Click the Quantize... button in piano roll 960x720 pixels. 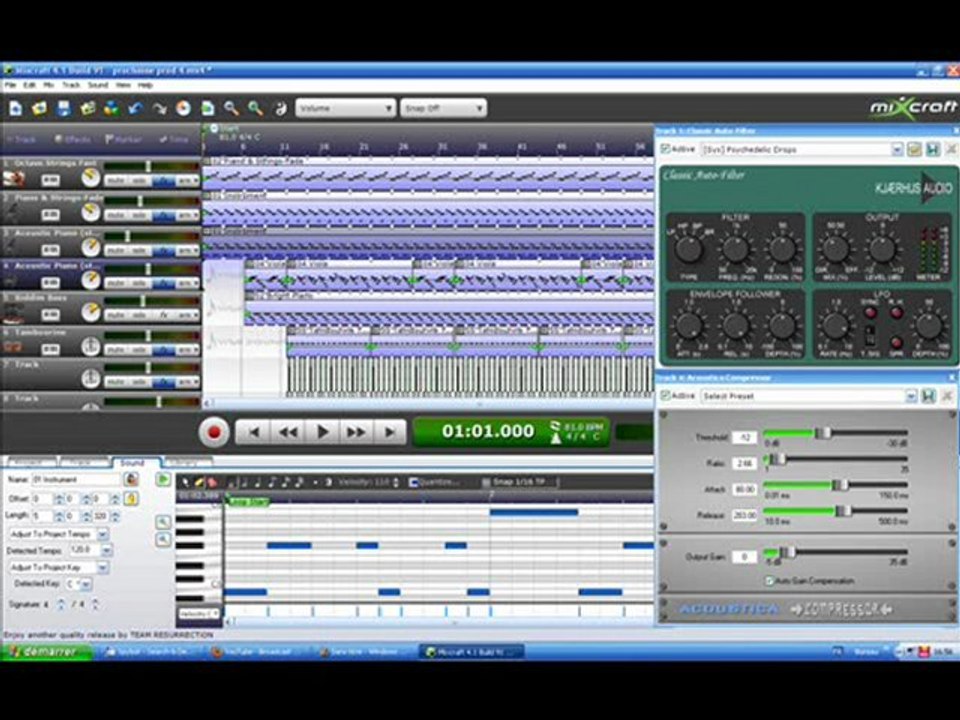435,482
